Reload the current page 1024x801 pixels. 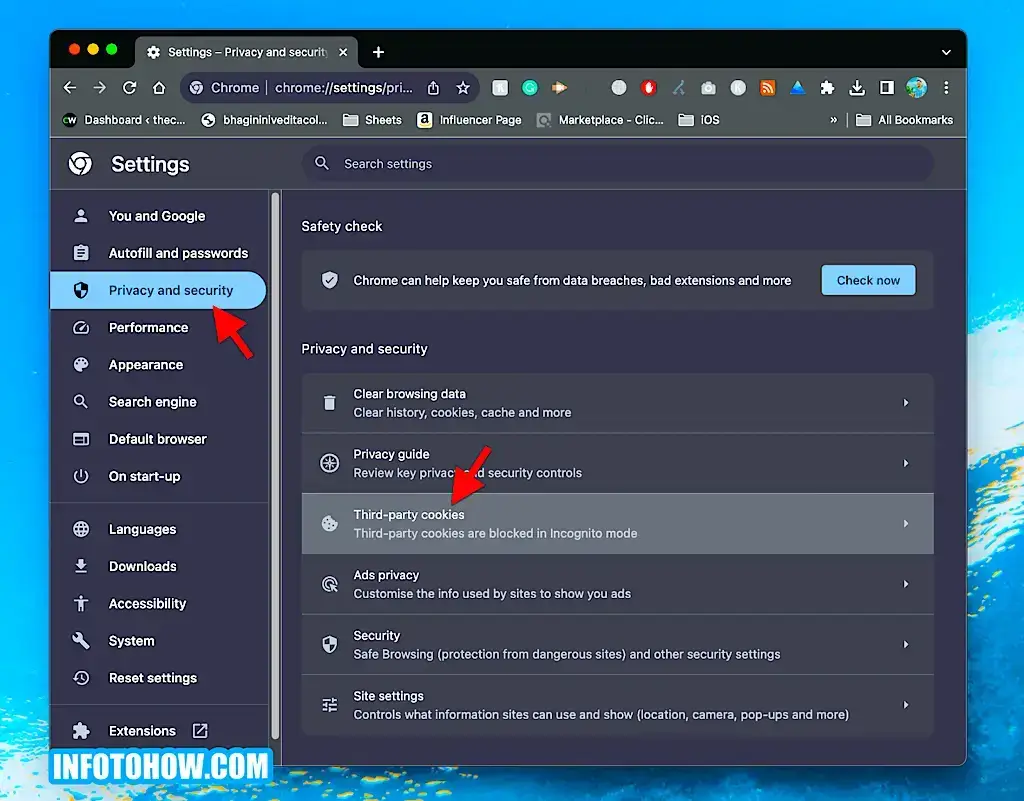tap(129, 87)
